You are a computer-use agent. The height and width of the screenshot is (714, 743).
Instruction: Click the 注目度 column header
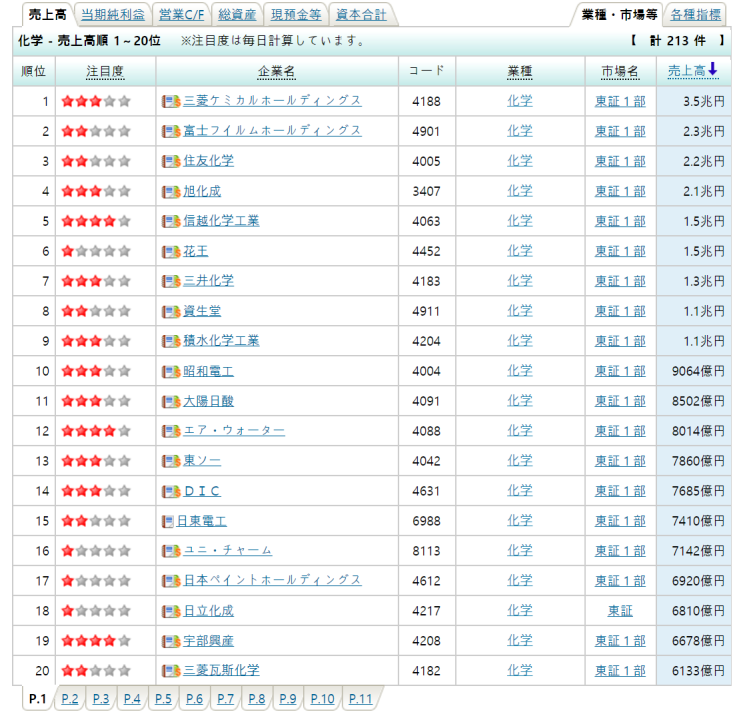(105, 72)
